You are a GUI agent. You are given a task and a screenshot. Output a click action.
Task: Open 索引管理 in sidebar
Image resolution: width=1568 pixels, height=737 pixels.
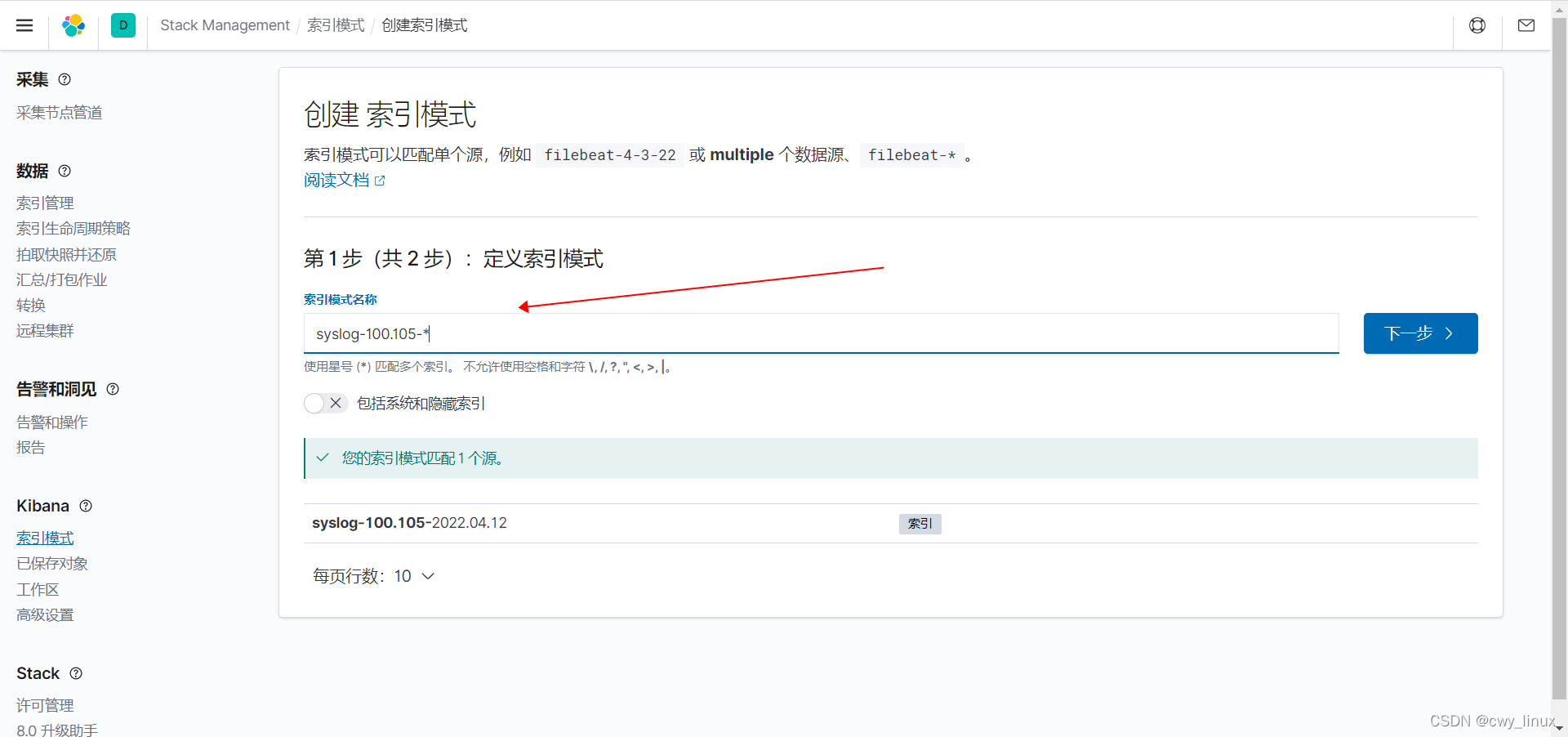tap(45, 203)
